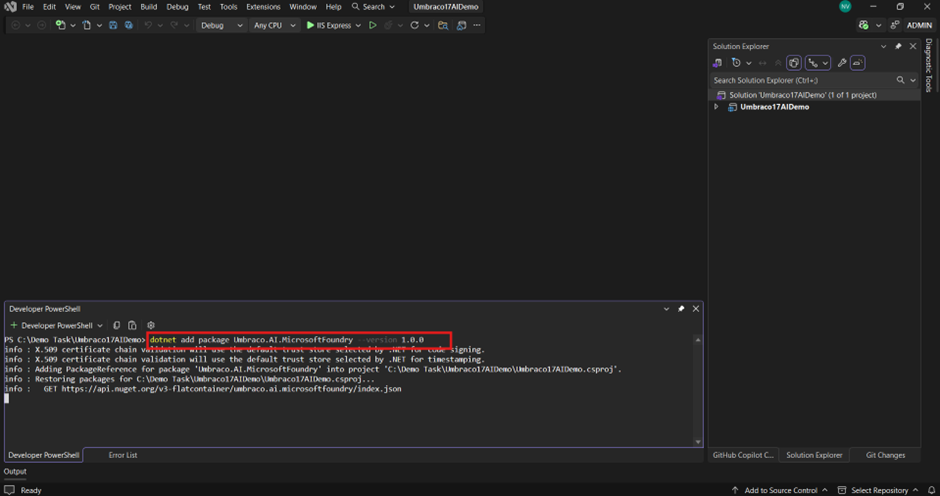940x496 pixels.
Task: Open the Window menu
Action: [x=303, y=7]
